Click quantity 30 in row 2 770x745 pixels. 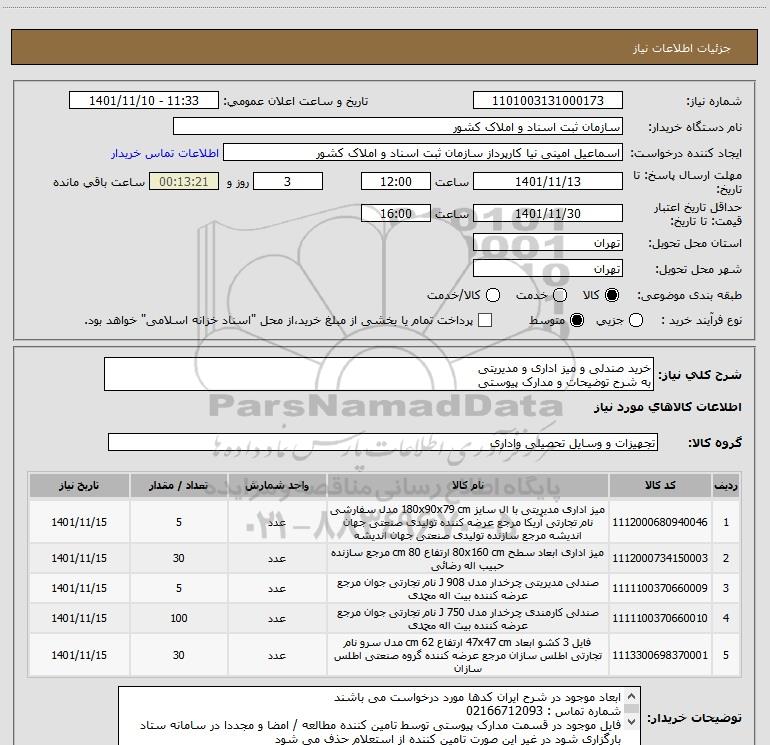[179, 558]
